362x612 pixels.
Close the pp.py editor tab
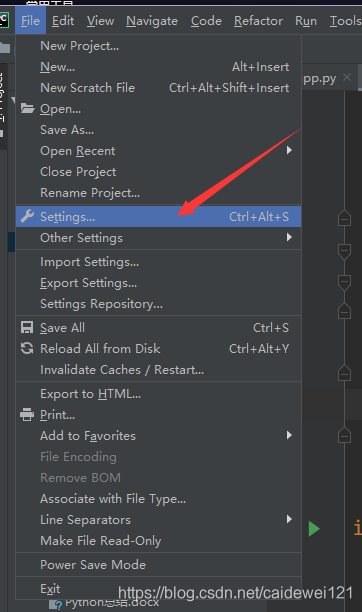point(347,77)
